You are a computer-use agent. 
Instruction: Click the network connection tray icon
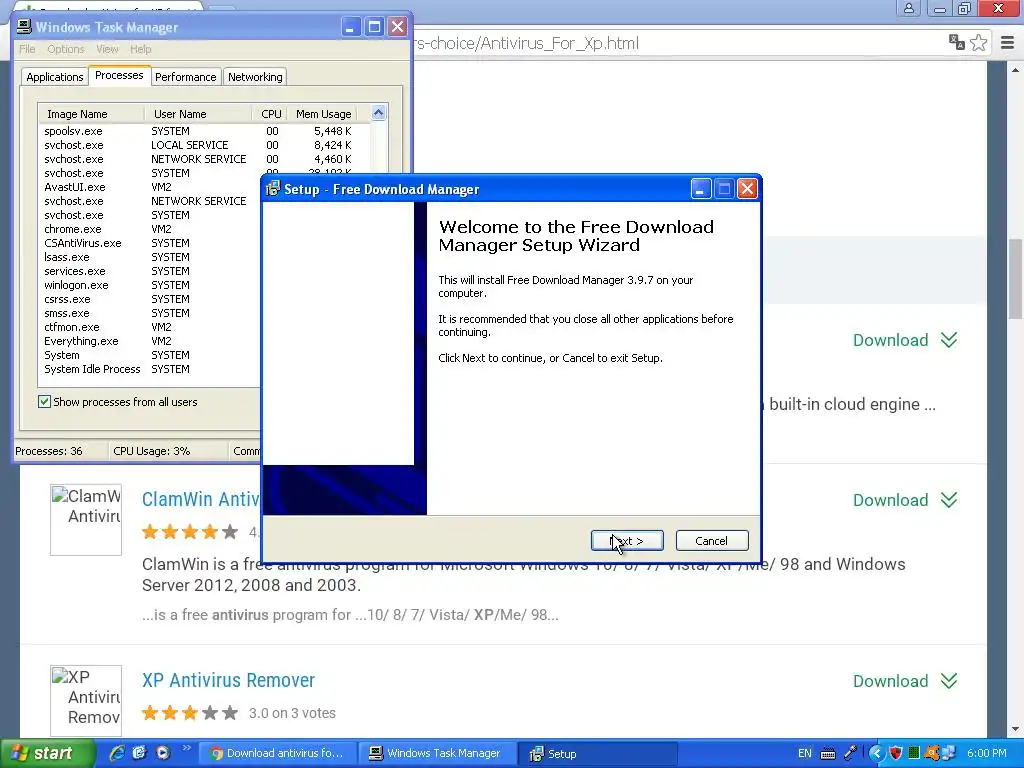[948, 754]
